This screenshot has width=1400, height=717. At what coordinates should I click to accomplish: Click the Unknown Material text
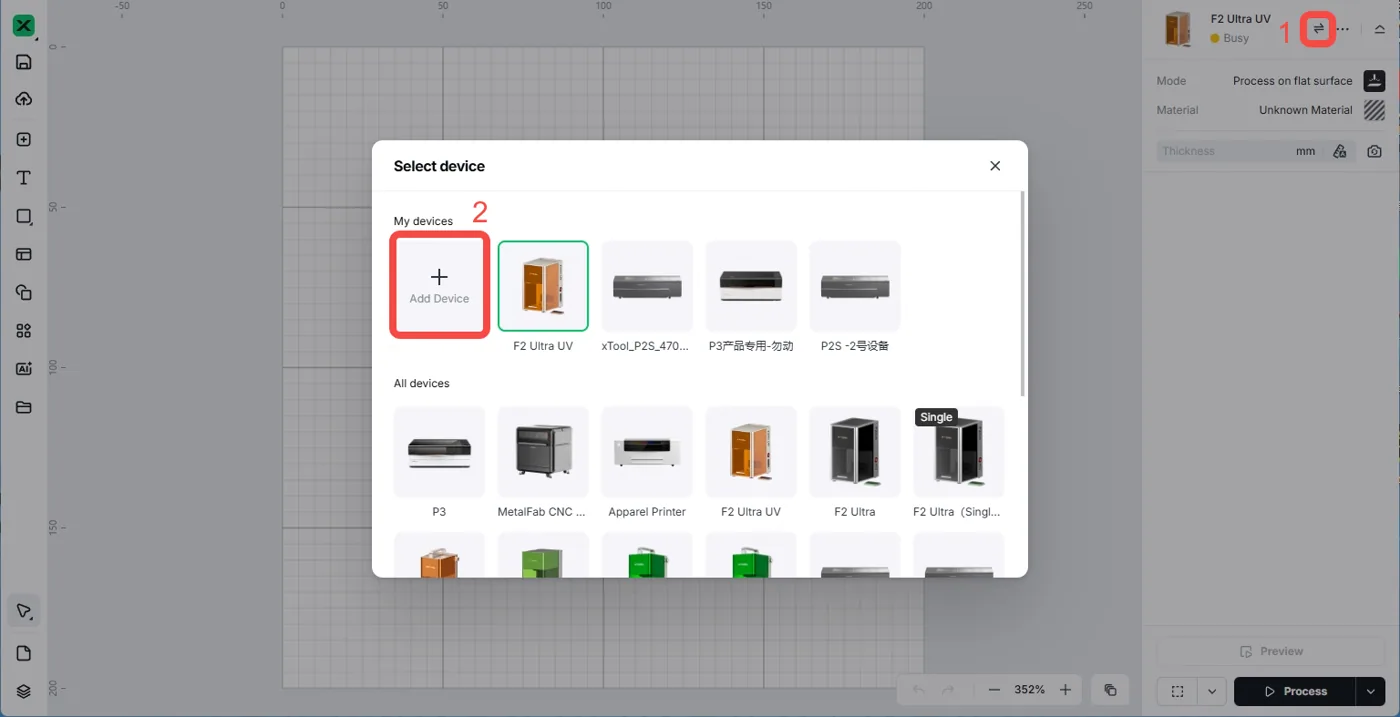(1305, 110)
